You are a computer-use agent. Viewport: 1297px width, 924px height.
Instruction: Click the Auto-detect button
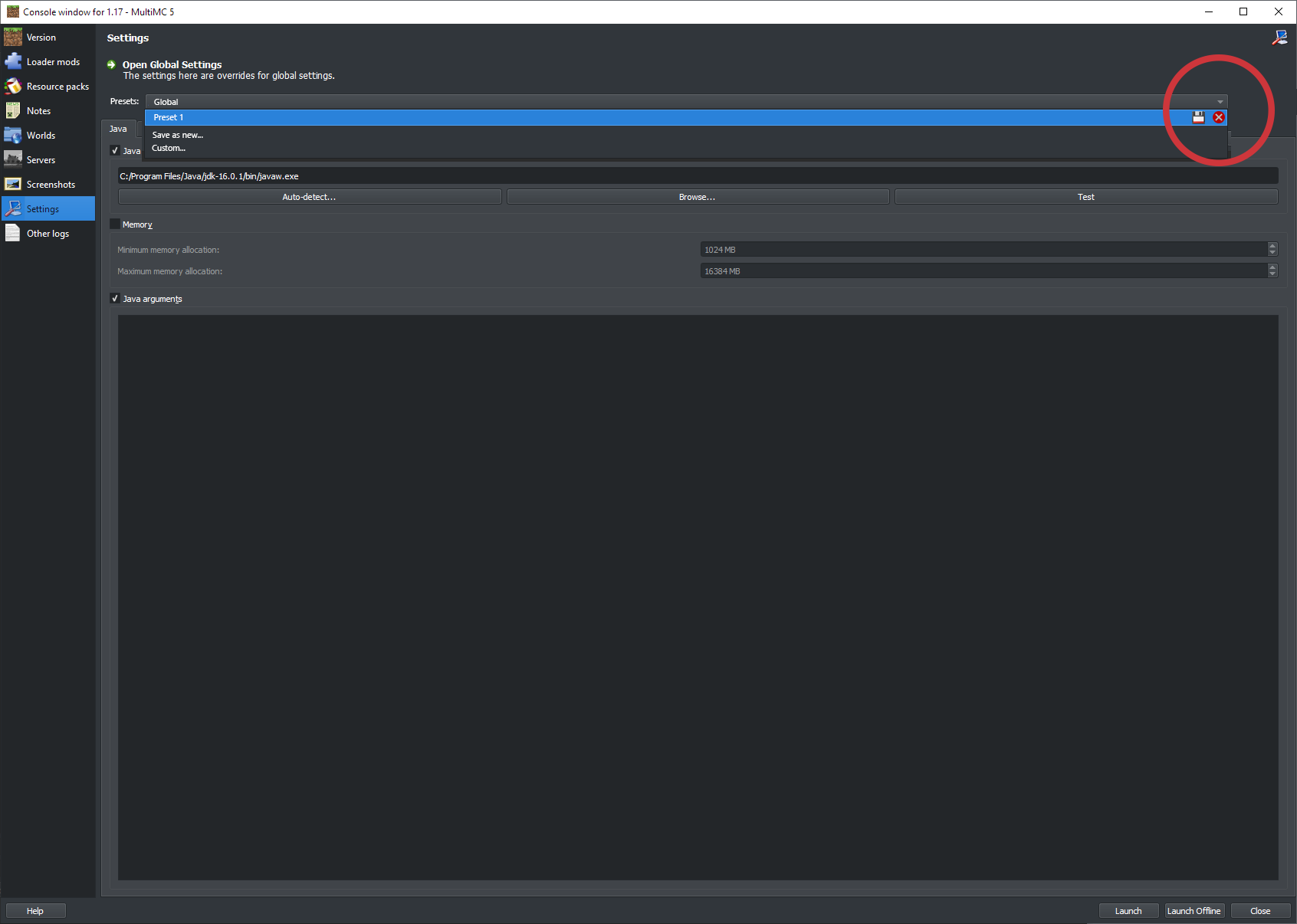click(x=309, y=196)
